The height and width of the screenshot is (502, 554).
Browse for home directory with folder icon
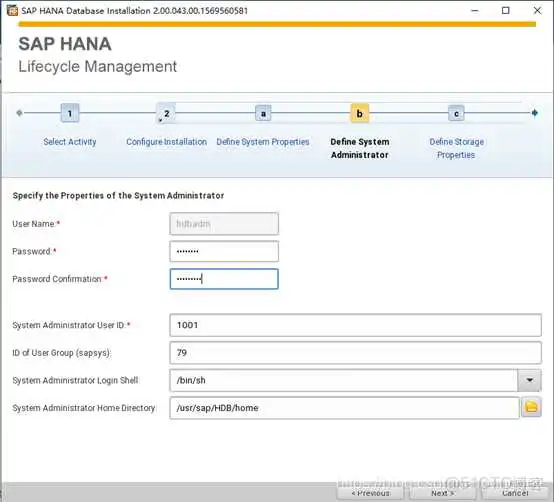pos(531,407)
